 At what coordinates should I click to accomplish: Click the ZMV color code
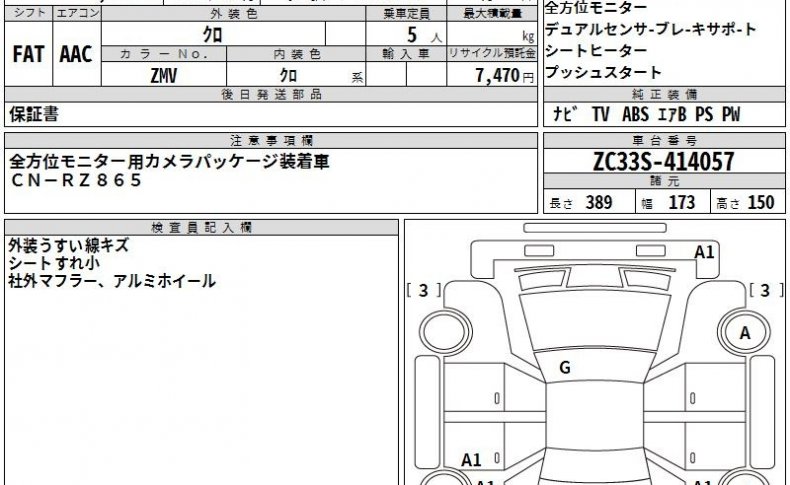tap(164, 76)
